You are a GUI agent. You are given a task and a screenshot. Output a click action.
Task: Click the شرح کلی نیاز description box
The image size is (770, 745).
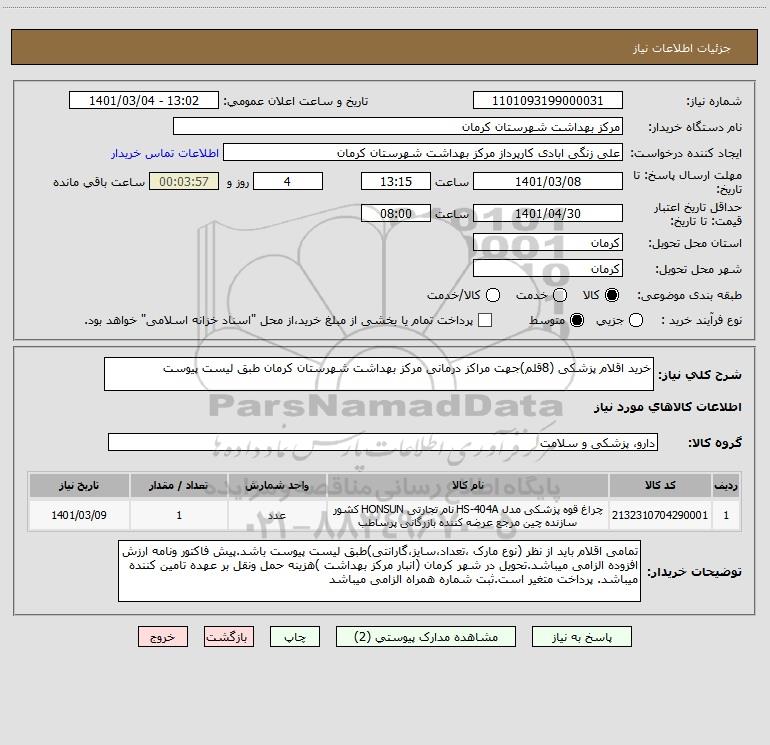379,374
